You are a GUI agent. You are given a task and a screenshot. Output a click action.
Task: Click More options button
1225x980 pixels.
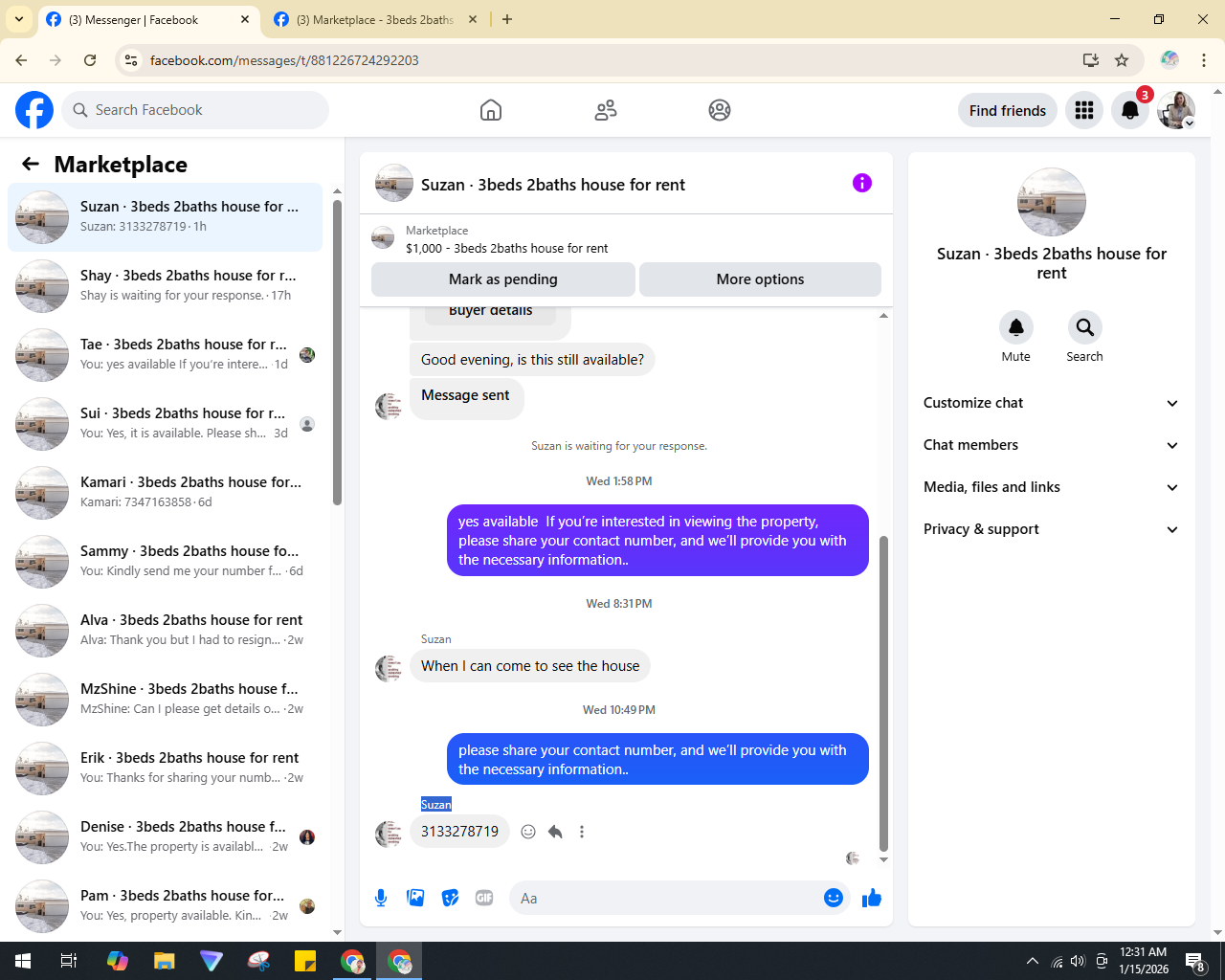pyautogui.click(x=760, y=279)
